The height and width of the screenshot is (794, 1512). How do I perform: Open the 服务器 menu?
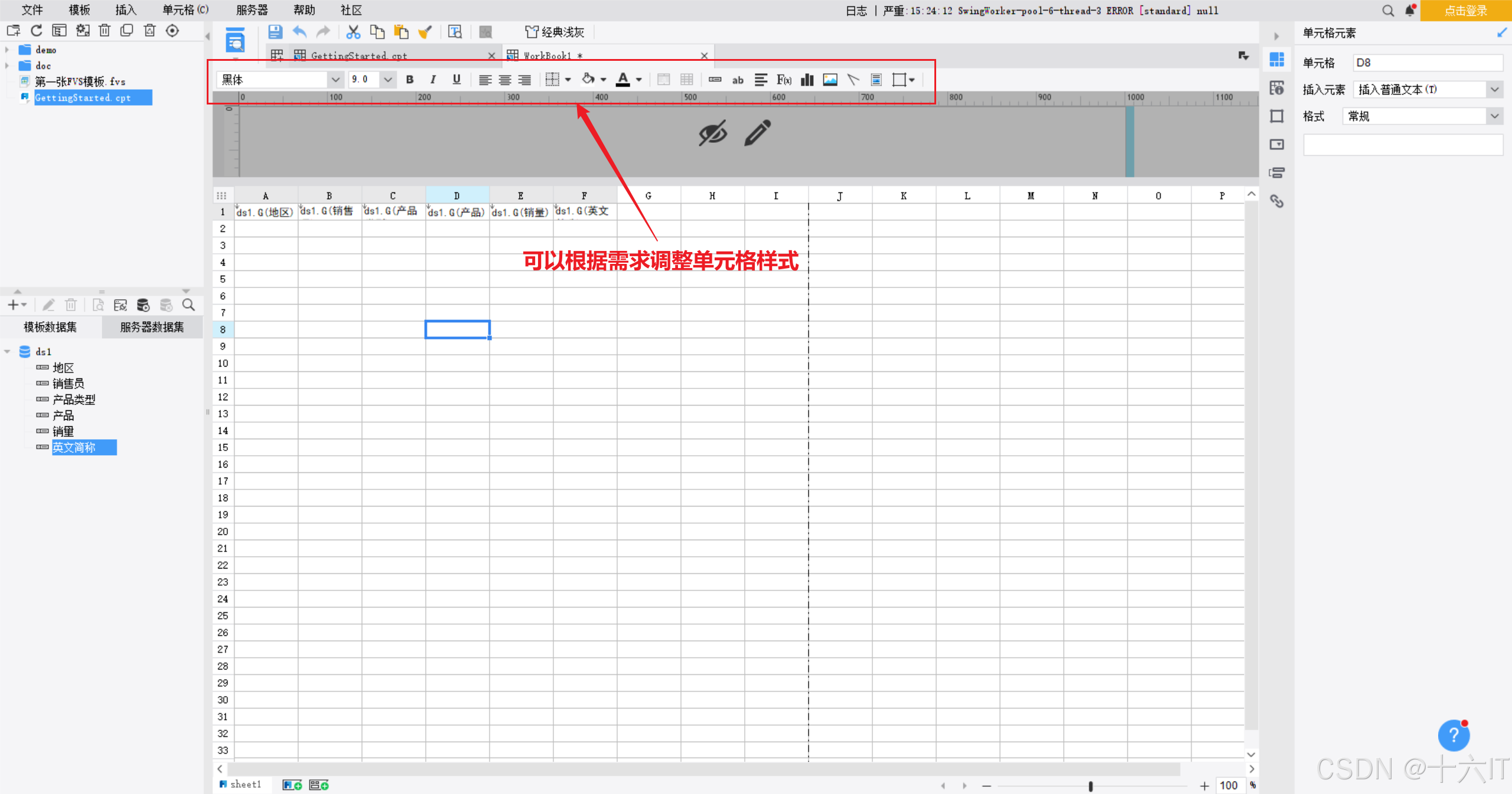(252, 10)
